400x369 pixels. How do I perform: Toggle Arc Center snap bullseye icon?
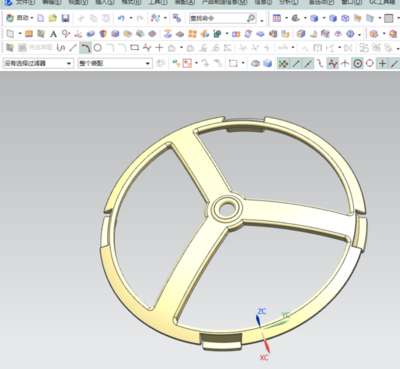tap(358, 63)
